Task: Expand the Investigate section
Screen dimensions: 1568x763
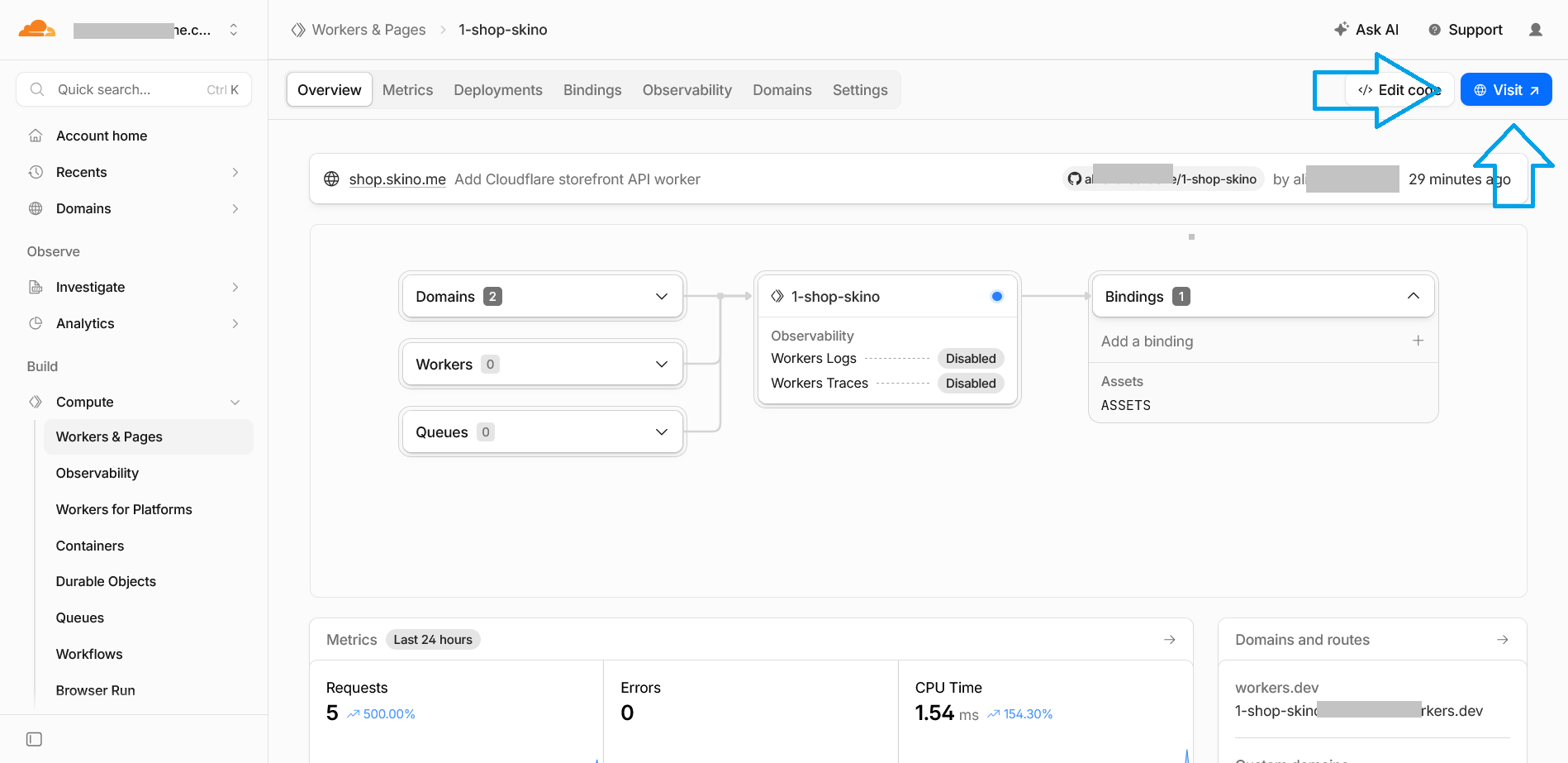Action: (x=235, y=287)
